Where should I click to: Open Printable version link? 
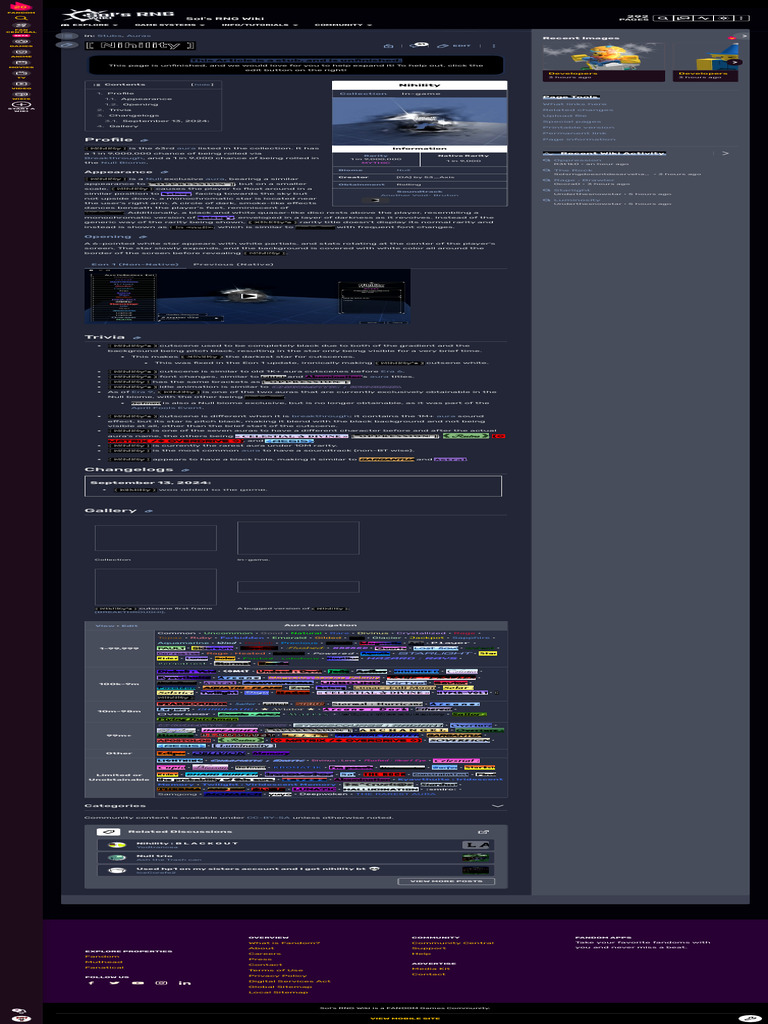point(578,127)
